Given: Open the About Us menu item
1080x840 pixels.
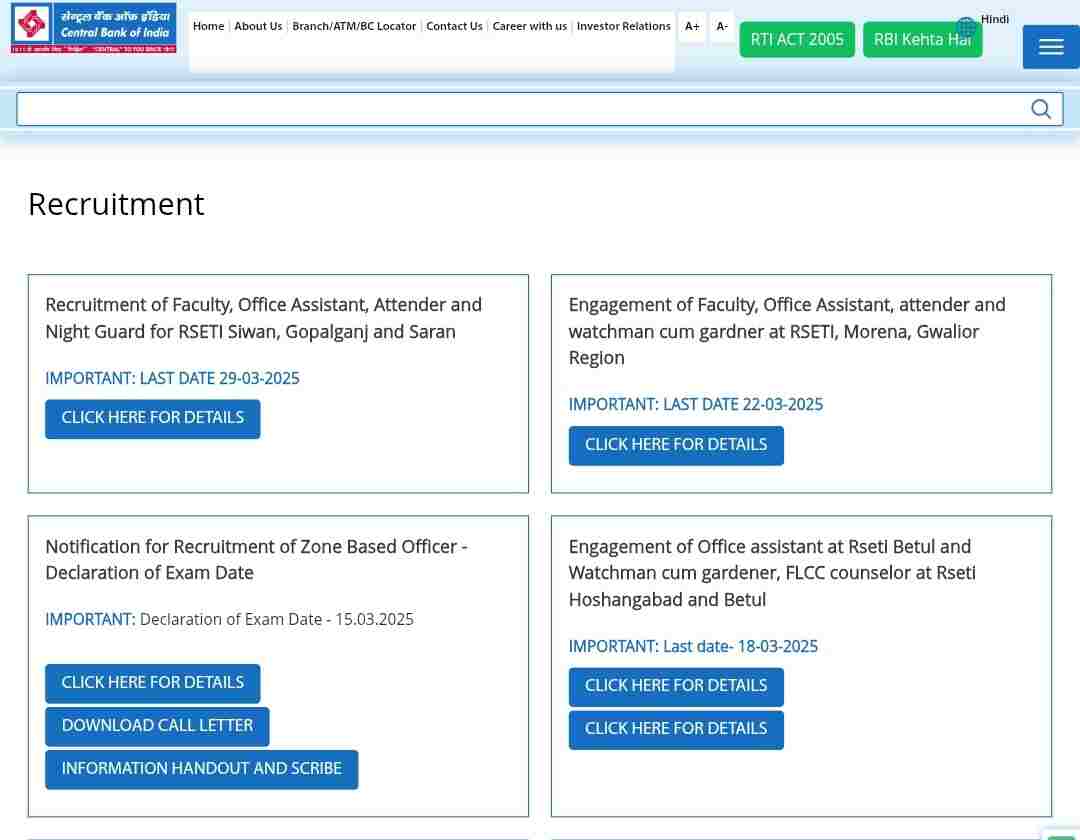Looking at the screenshot, I should (x=258, y=26).
